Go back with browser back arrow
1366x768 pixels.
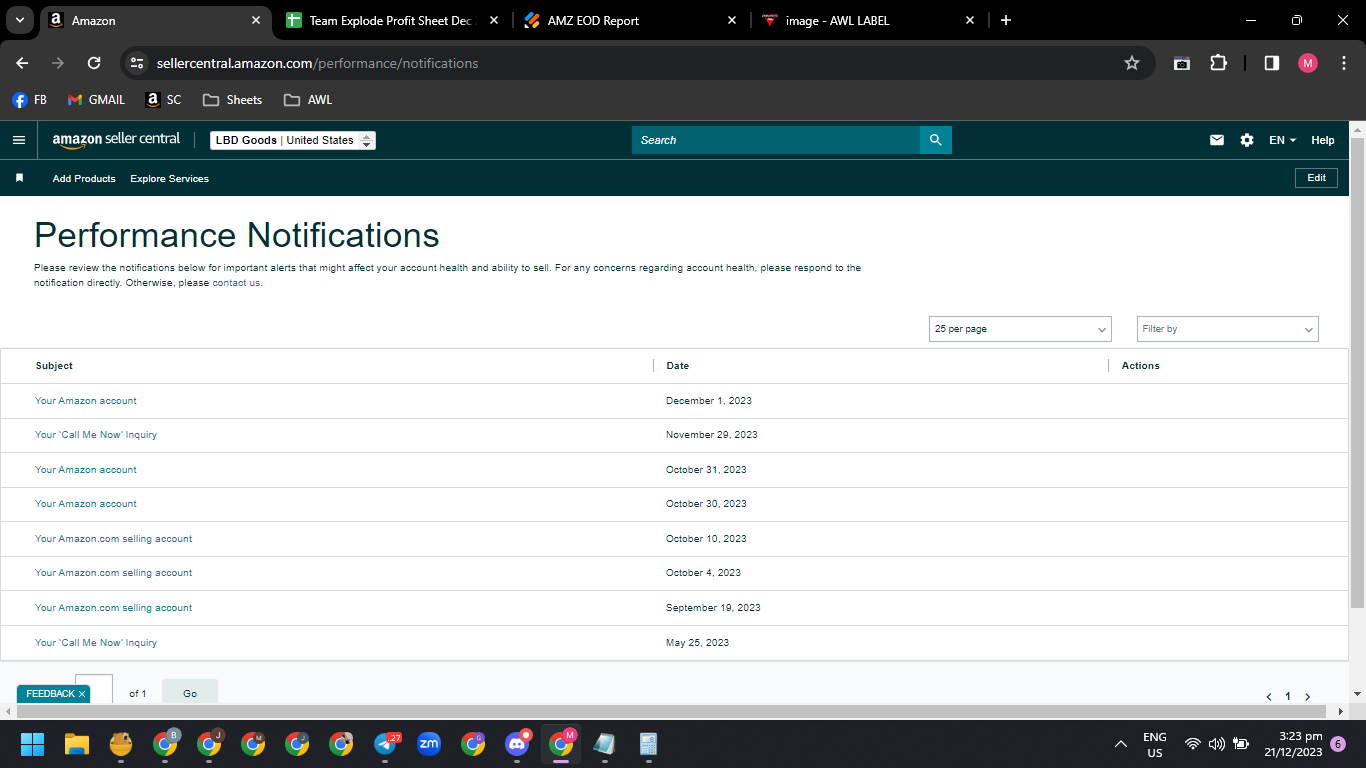coord(22,63)
